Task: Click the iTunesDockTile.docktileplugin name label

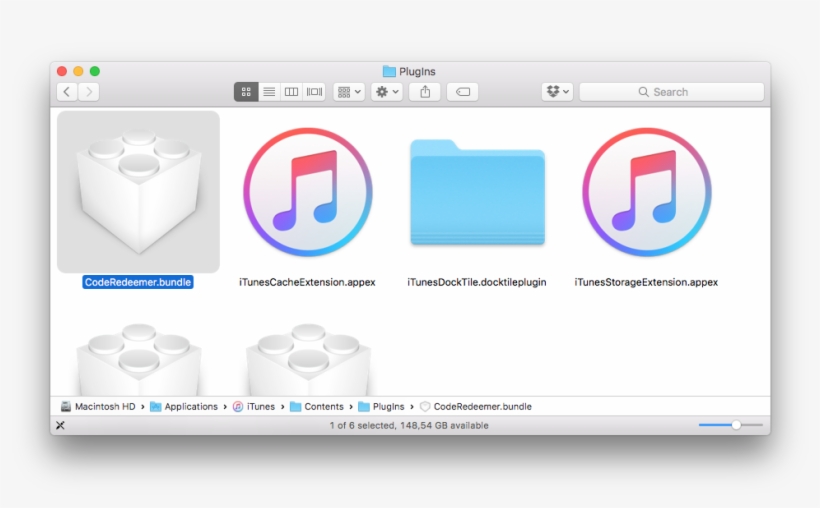Action: click(477, 282)
